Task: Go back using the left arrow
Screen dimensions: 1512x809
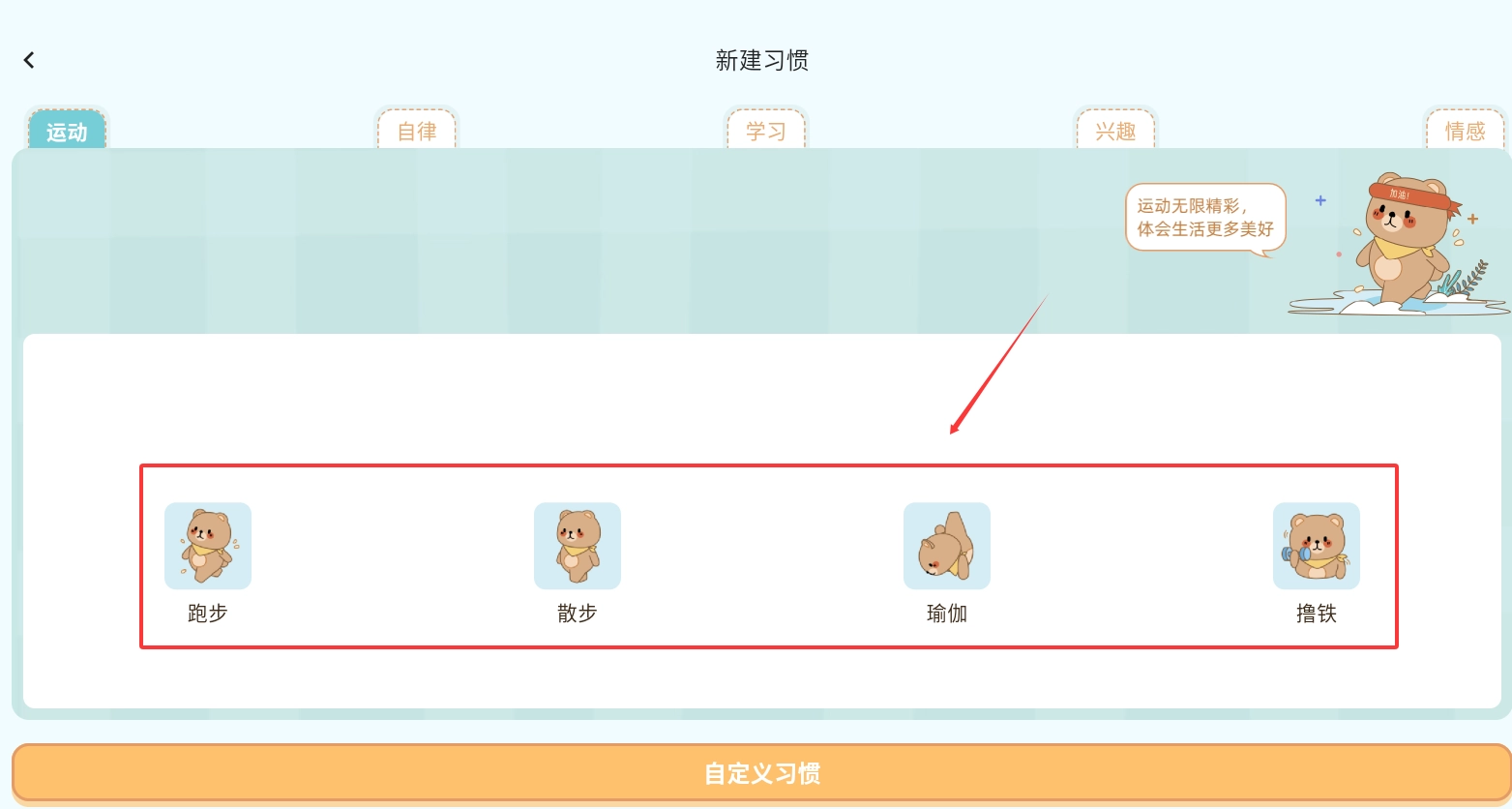Action: pyautogui.click(x=29, y=60)
